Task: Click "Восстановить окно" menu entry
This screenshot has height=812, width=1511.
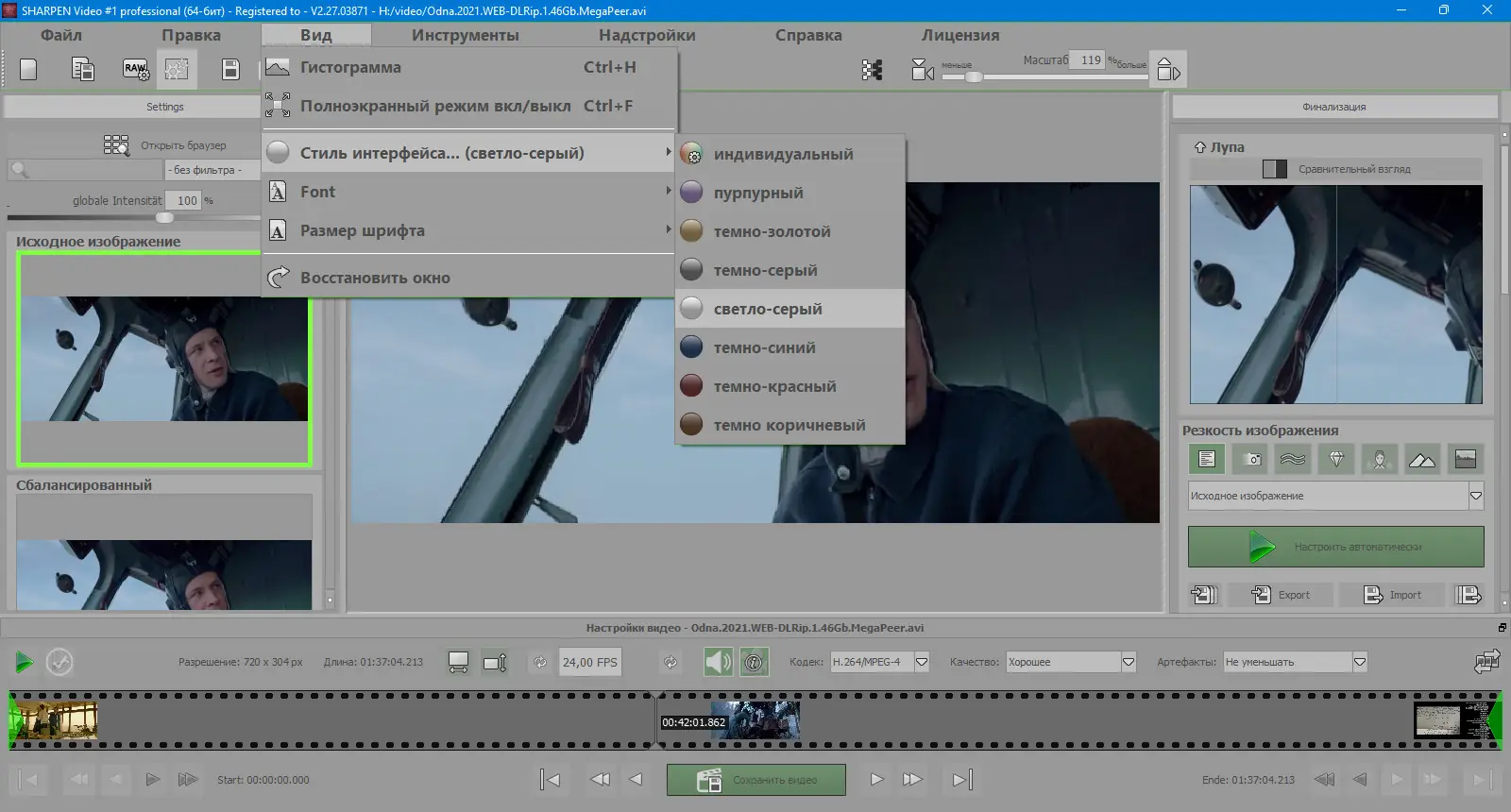Action: coord(469,278)
